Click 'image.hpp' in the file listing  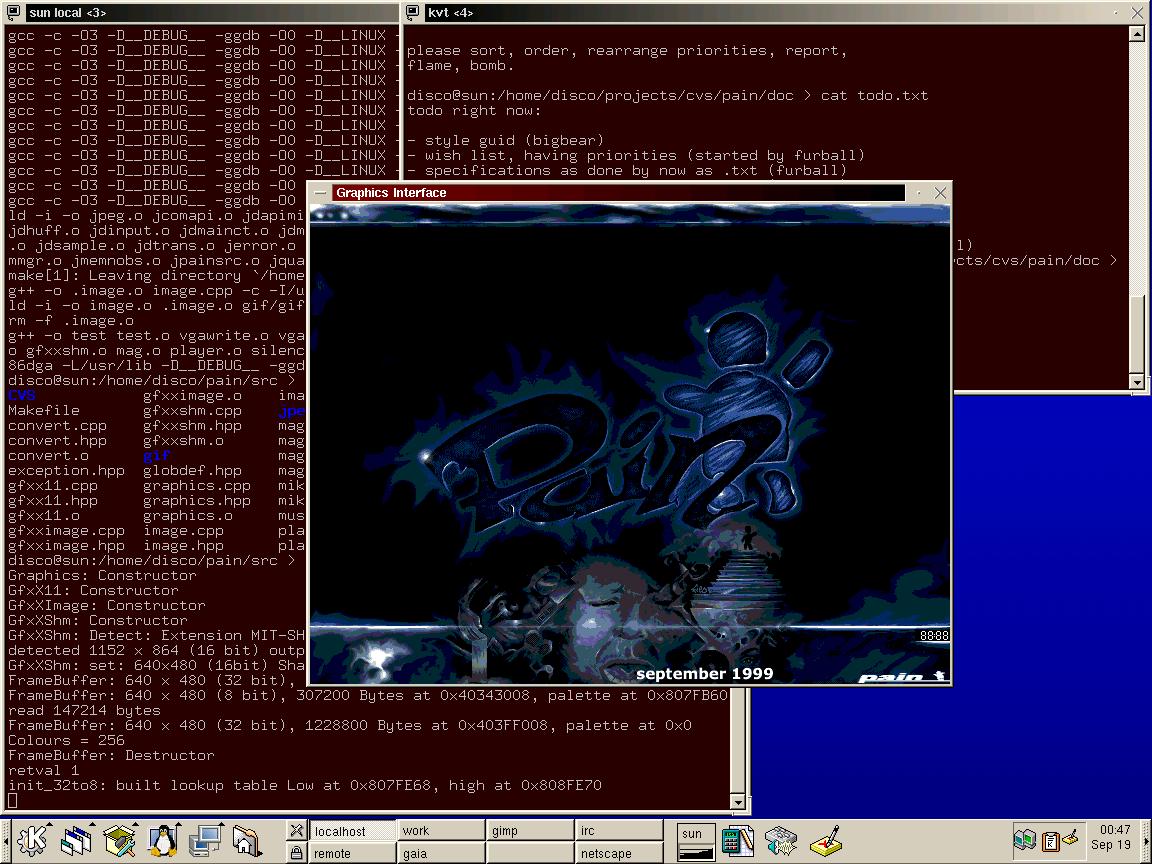[x=184, y=546]
